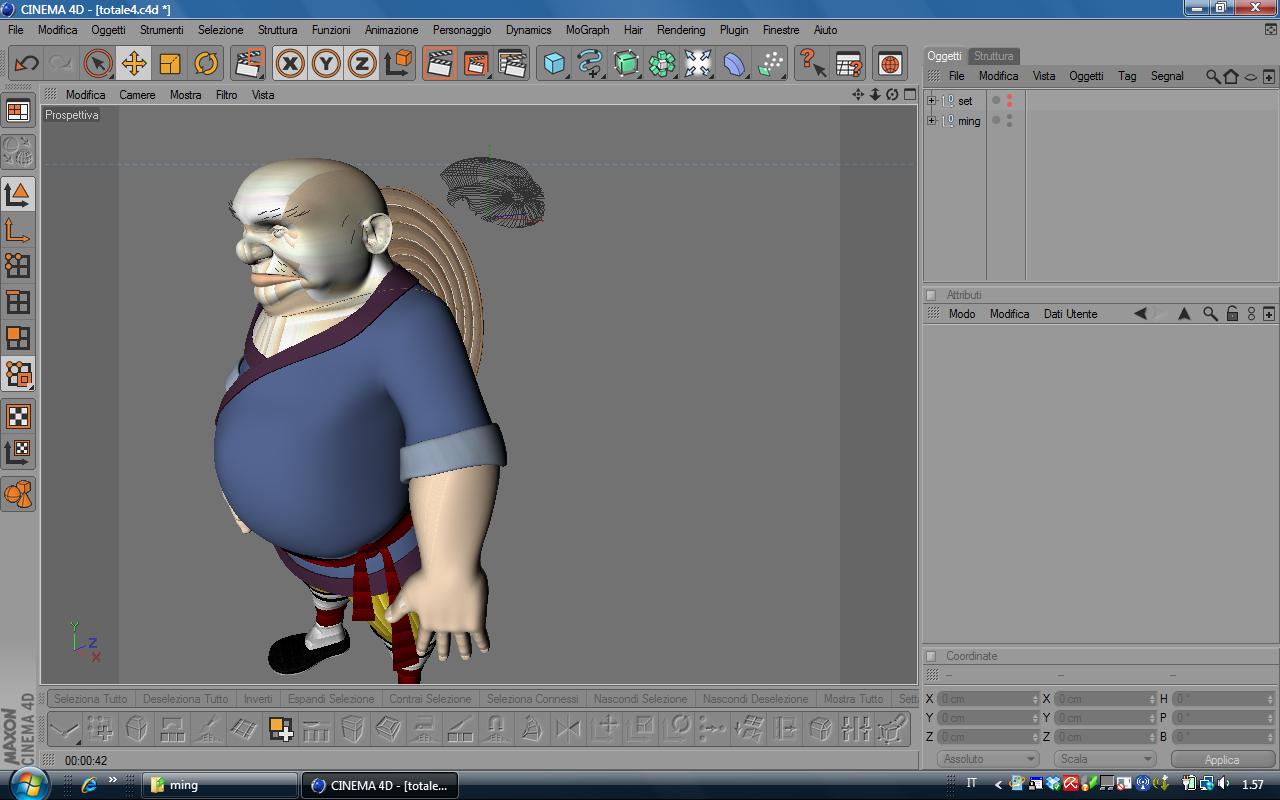Image resolution: width=1280 pixels, height=800 pixels.
Task: Open the Dati Utente menu
Action: coord(1070,314)
